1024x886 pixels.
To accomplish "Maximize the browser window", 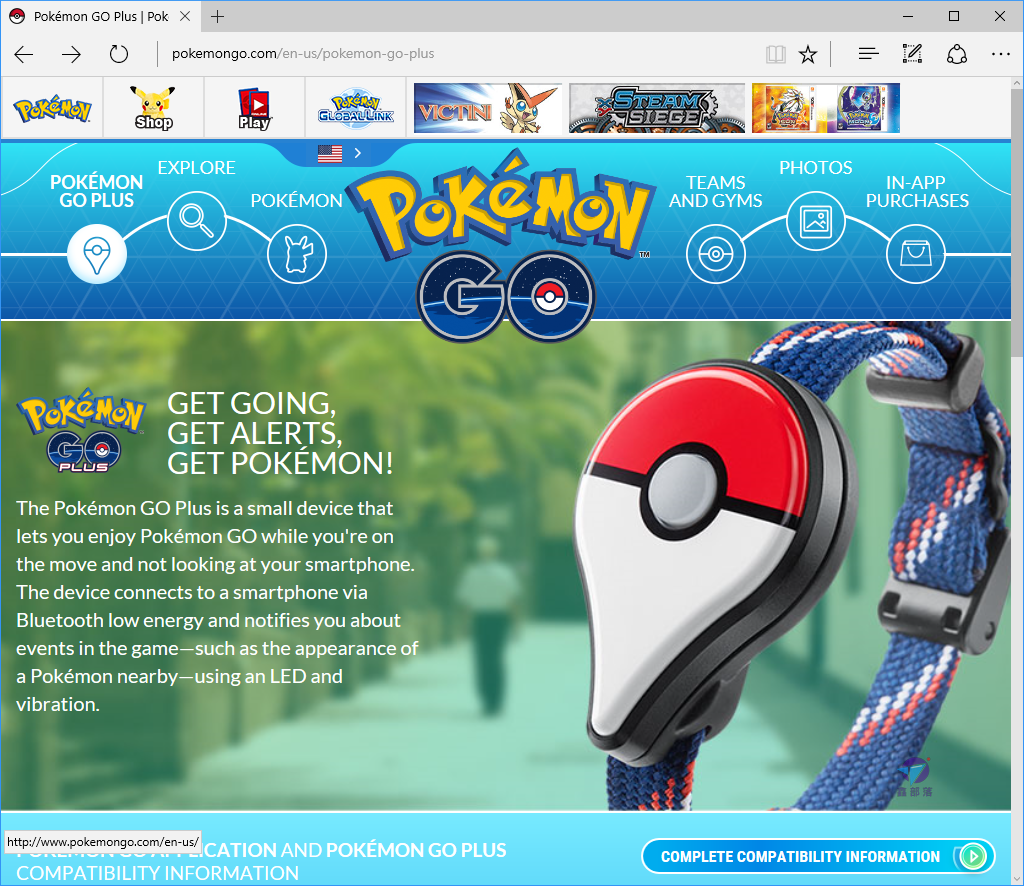I will (x=954, y=16).
